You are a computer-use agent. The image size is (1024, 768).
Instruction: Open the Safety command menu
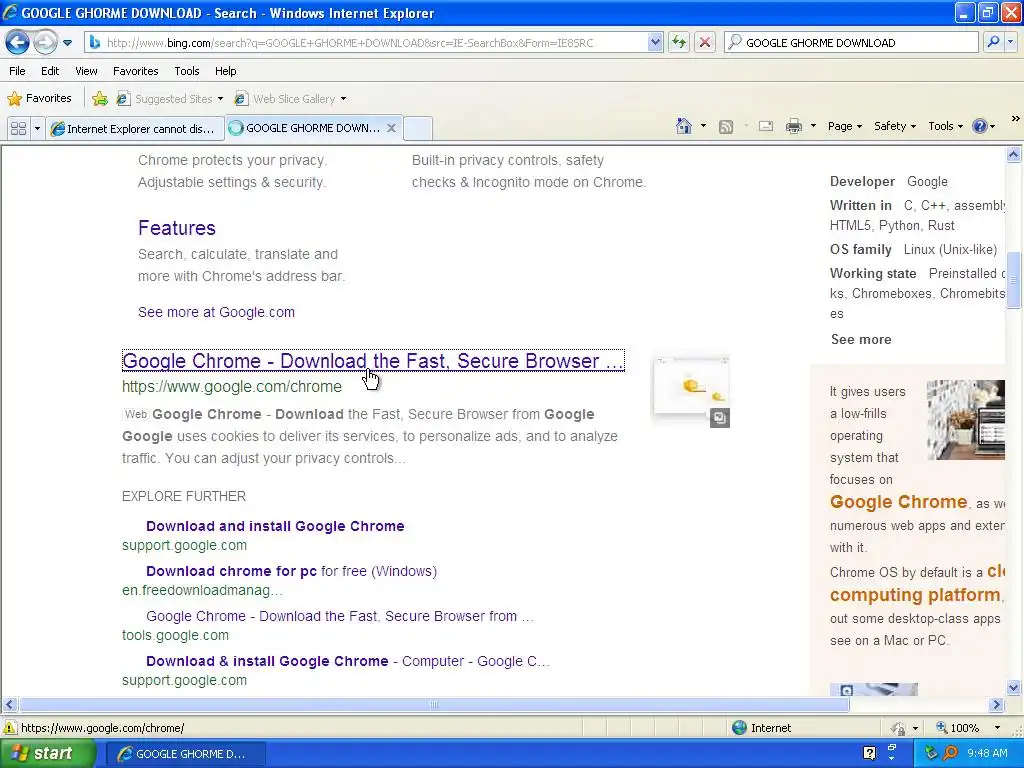(x=895, y=126)
